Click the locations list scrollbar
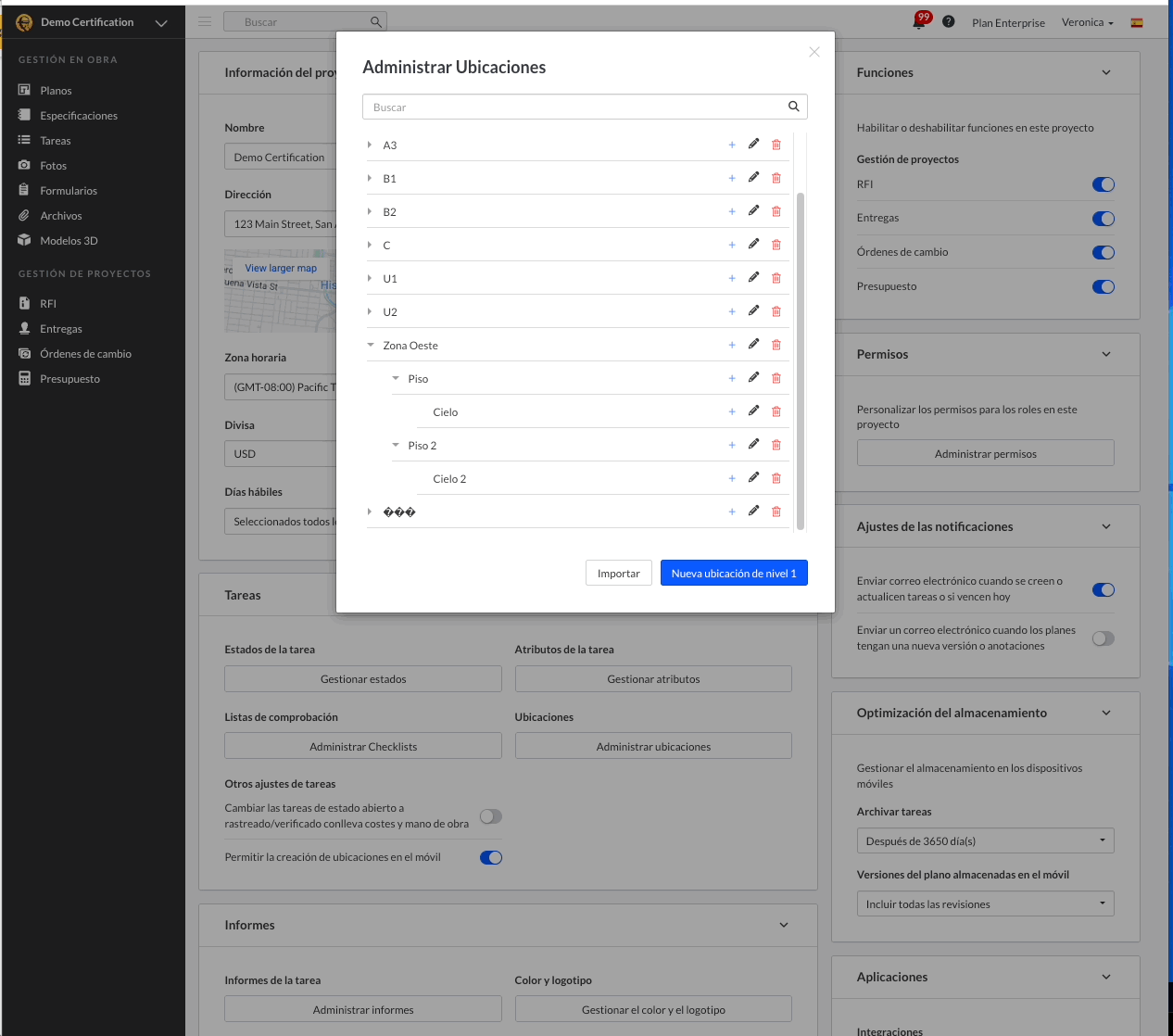 pyautogui.click(x=801, y=360)
